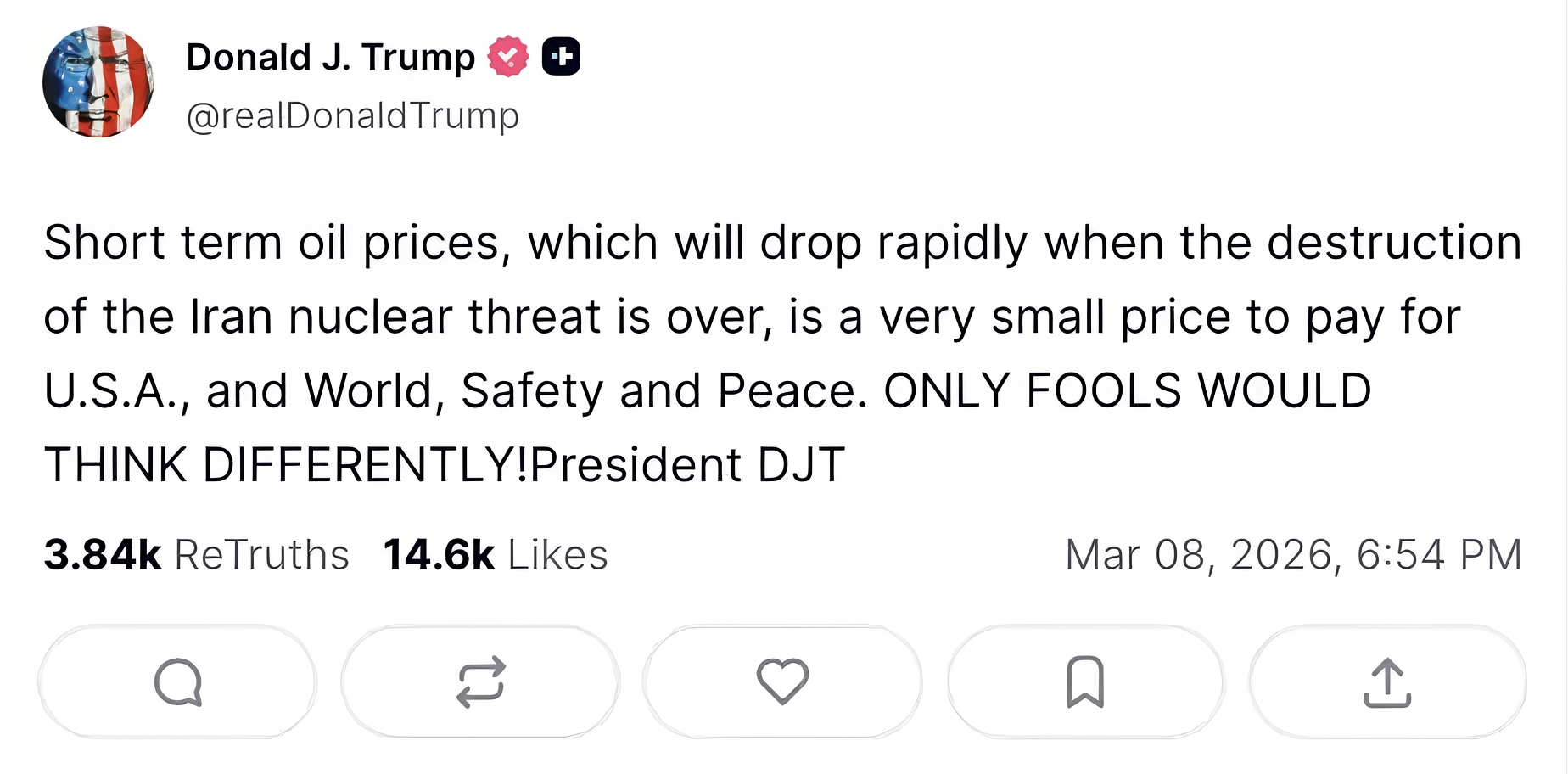The width and height of the screenshot is (1568, 774).
Task: Reply to the post with the comment icon
Action: click(x=178, y=681)
